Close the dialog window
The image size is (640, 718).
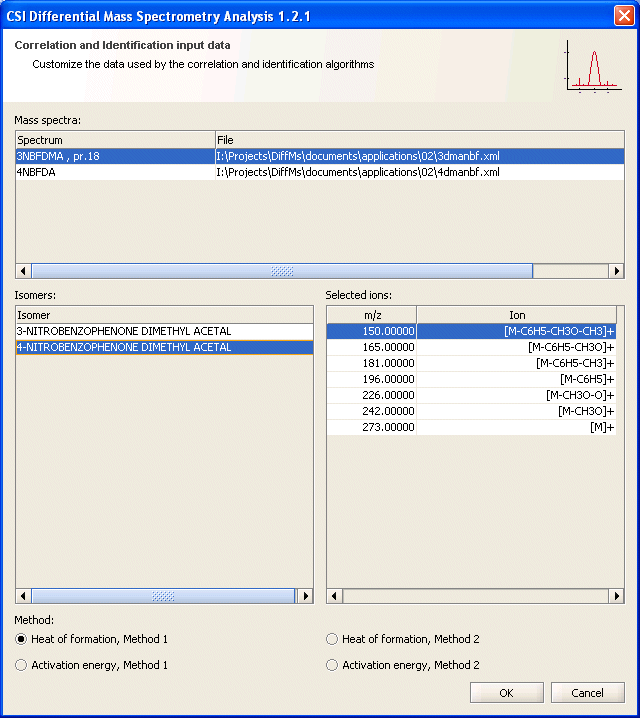coord(622,14)
